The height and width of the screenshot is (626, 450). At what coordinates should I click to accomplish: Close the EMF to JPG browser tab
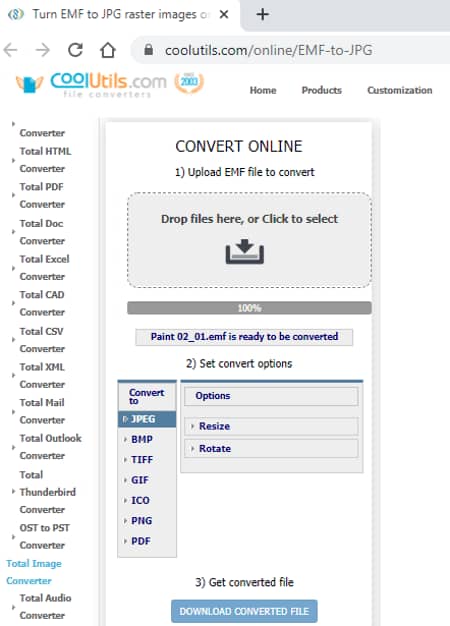coord(224,14)
